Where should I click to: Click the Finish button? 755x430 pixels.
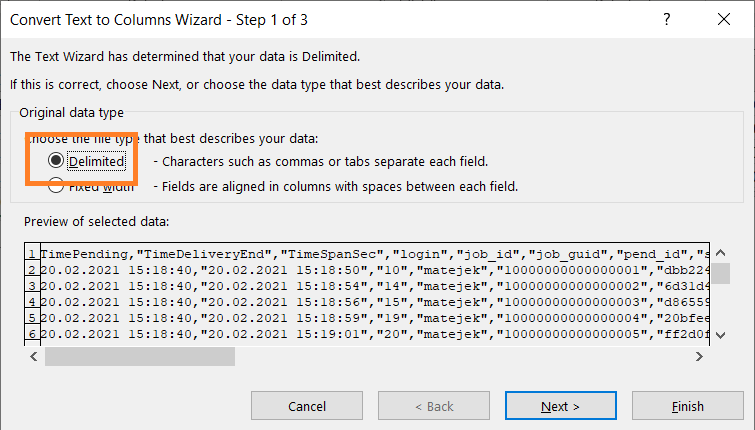tap(687, 406)
